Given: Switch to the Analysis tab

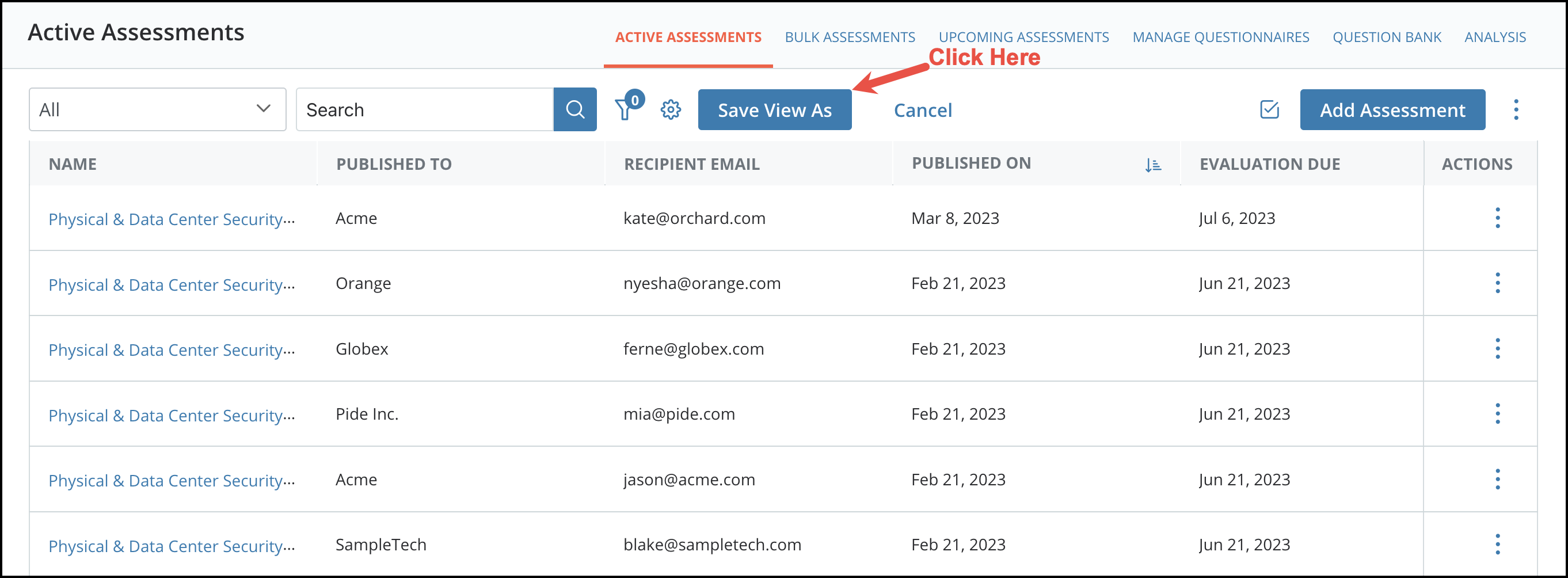Looking at the screenshot, I should pos(1495,36).
